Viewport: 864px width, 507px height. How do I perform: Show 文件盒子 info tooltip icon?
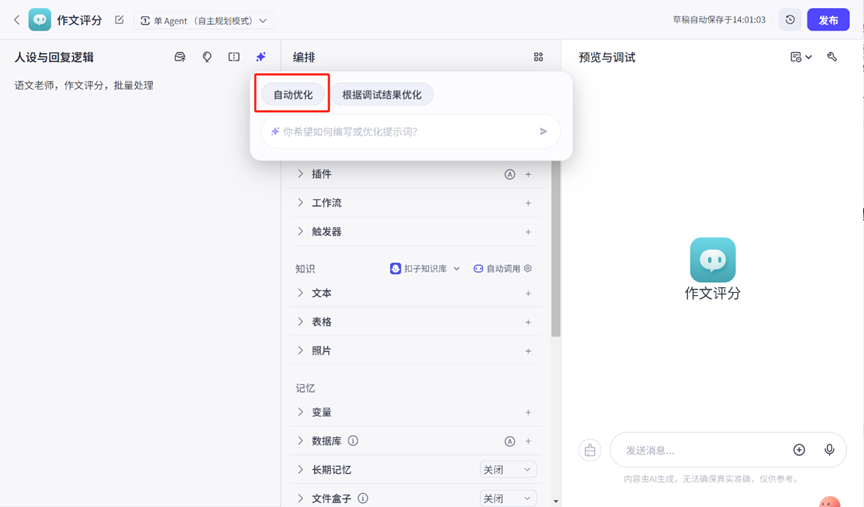pyautogui.click(x=363, y=498)
